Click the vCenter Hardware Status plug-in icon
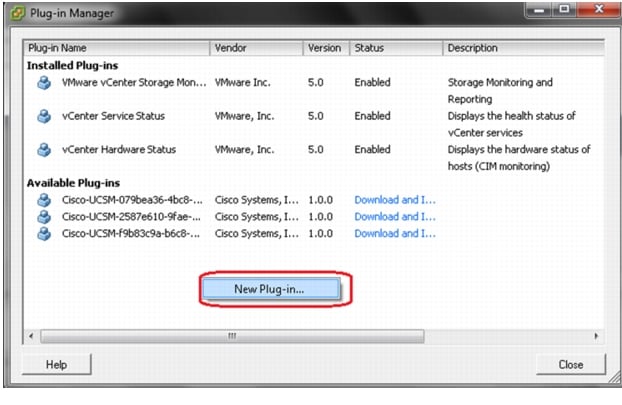Screen dimensions: 622x405 click(44, 150)
